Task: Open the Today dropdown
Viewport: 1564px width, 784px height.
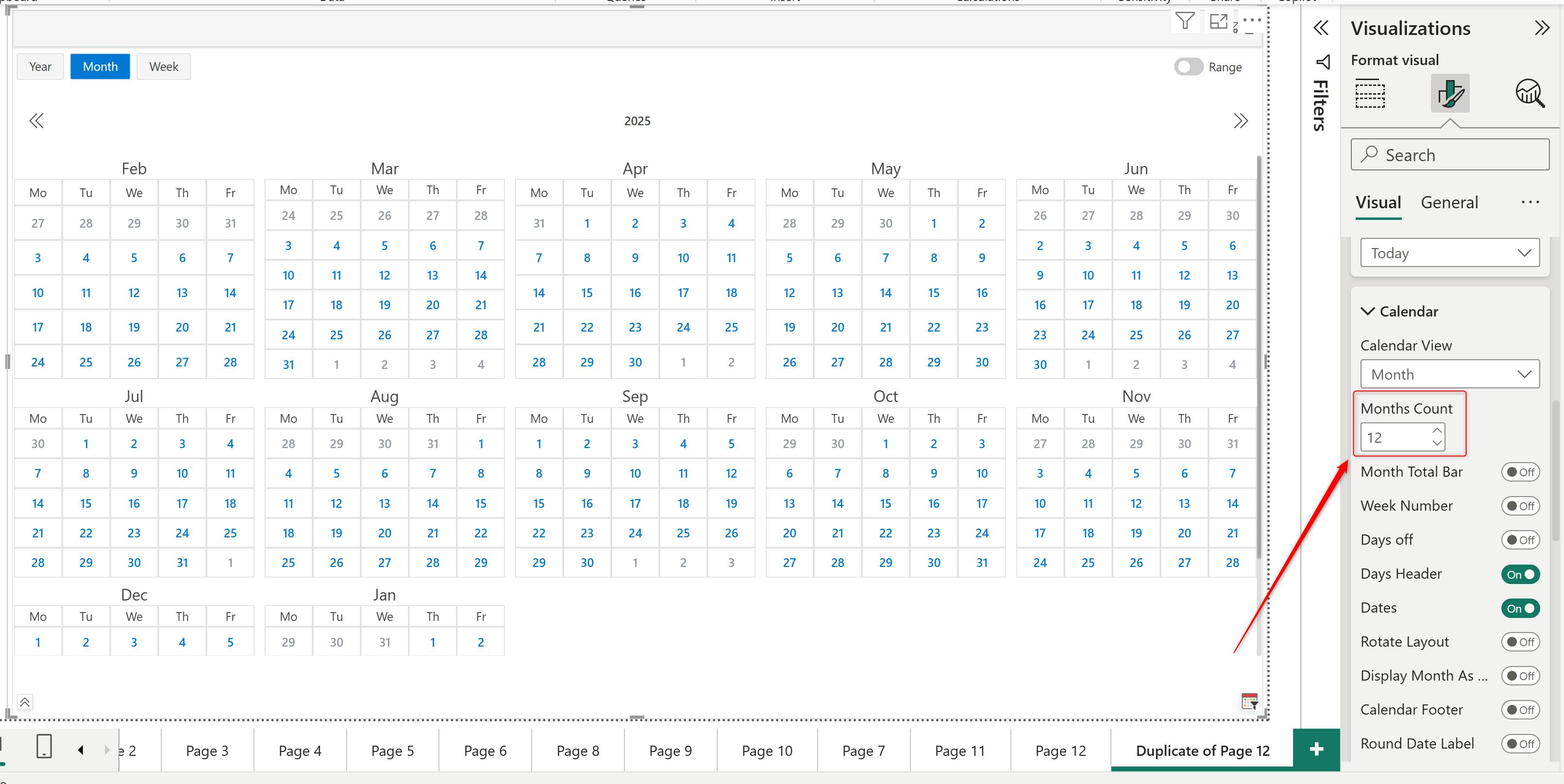Action: point(1449,253)
